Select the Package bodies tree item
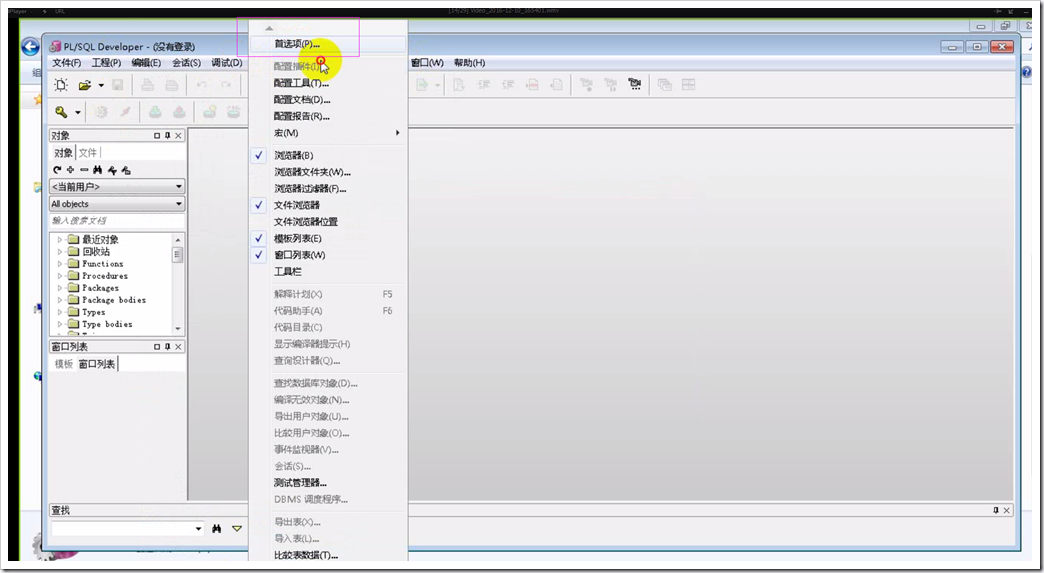Viewport: 1044px width, 573px height. coord(114,300)
